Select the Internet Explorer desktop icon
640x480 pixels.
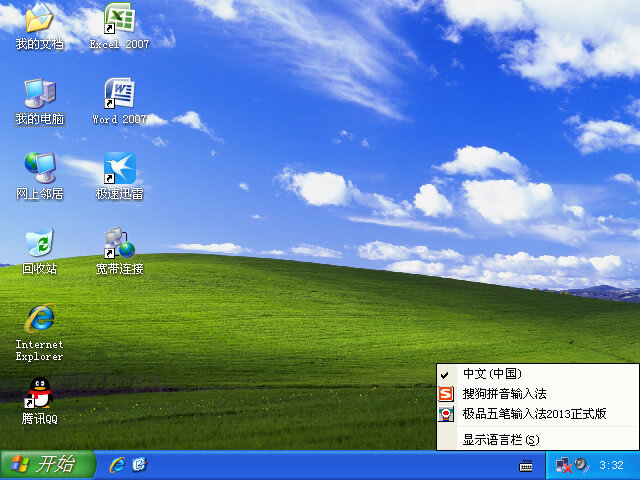(40, 318)
